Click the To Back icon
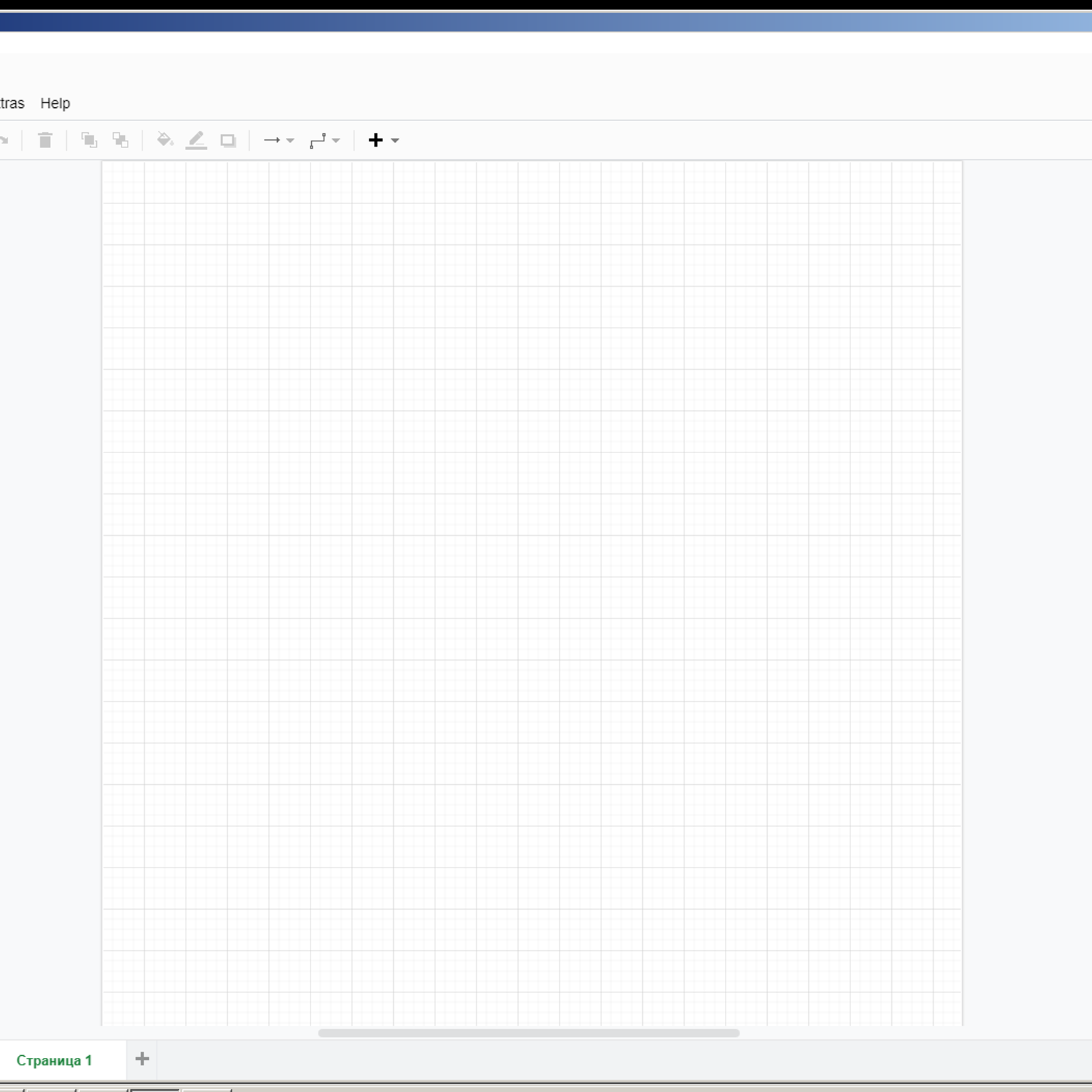1092x1092 pixels. [121, 140]
